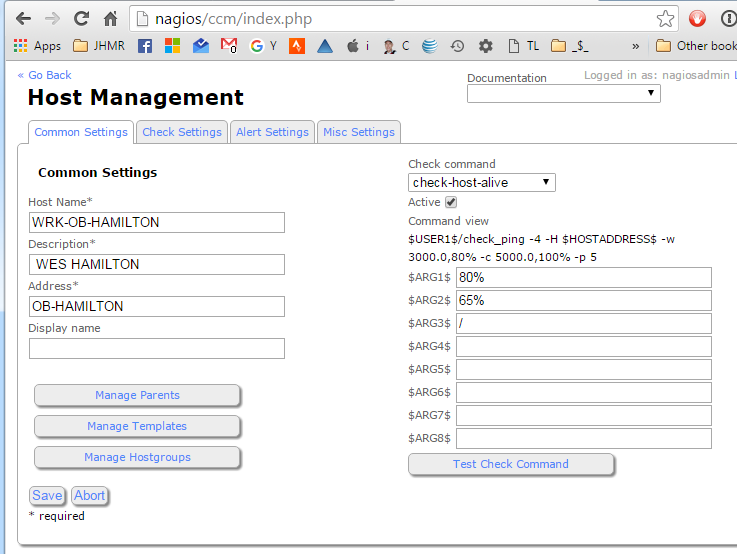
Task: Click into the Display name field
Action: [157, 348]
